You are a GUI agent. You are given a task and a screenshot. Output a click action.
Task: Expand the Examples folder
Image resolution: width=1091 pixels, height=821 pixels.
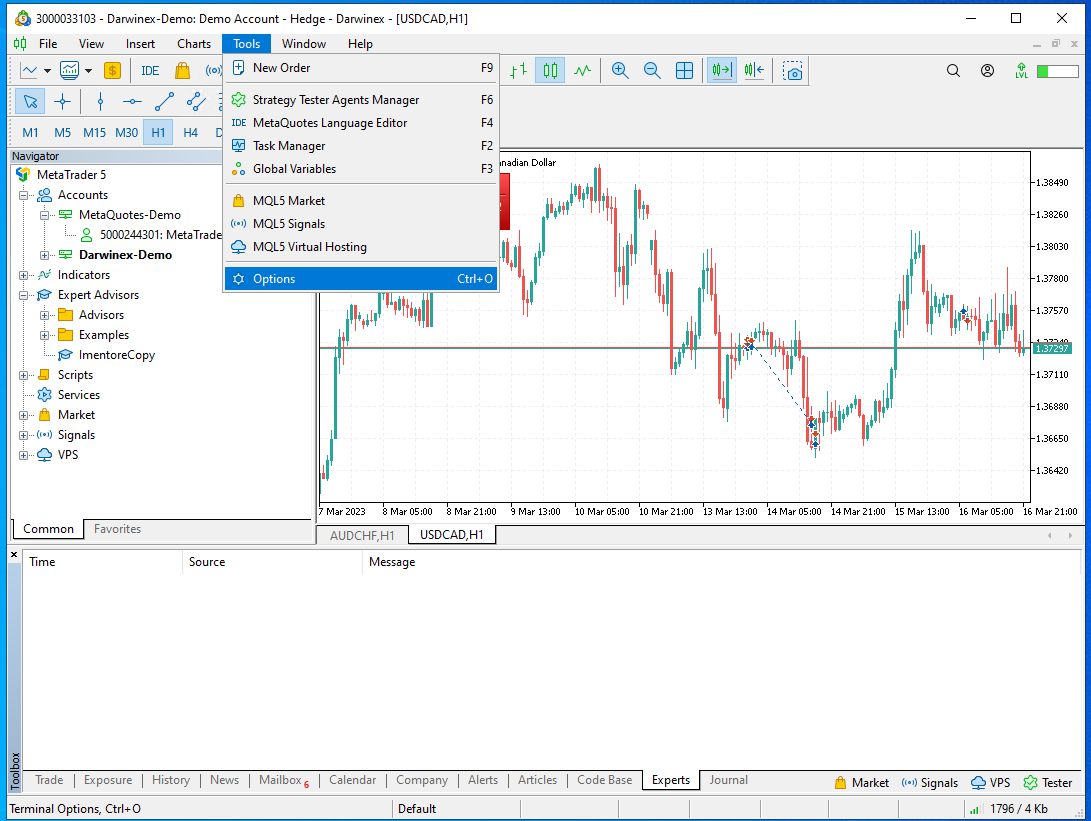point(45,335)
